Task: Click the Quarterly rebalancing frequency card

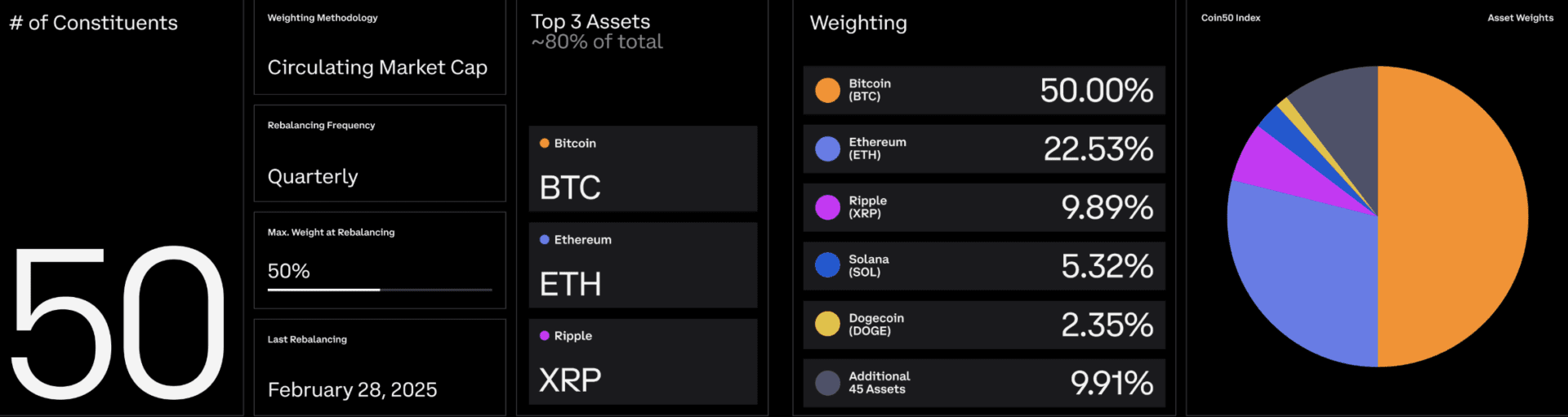Action: pos(380,153)
